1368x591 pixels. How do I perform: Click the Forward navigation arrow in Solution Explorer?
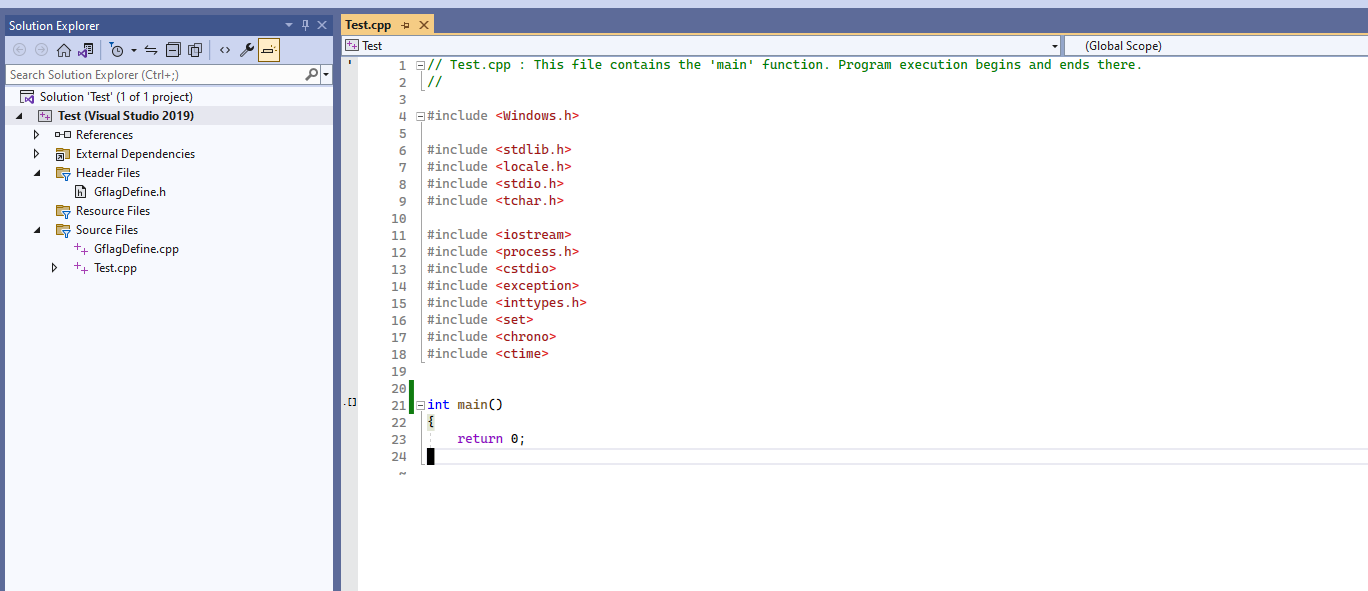click(x=41, y=50)
